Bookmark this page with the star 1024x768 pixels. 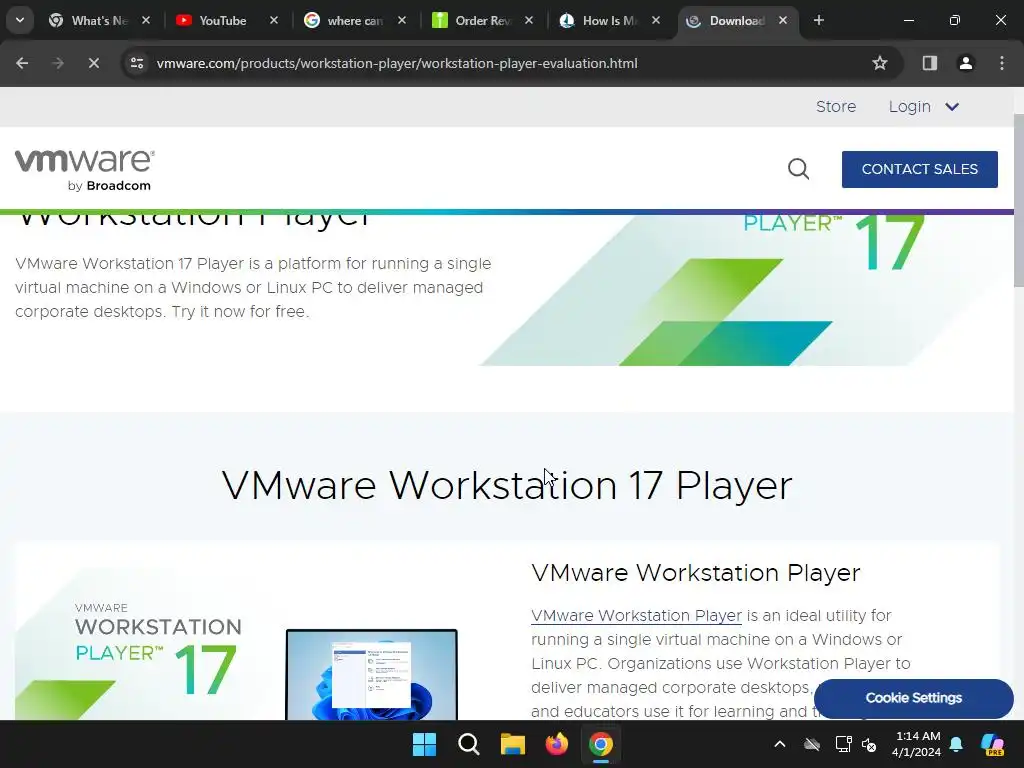click(x=880, y=63)
